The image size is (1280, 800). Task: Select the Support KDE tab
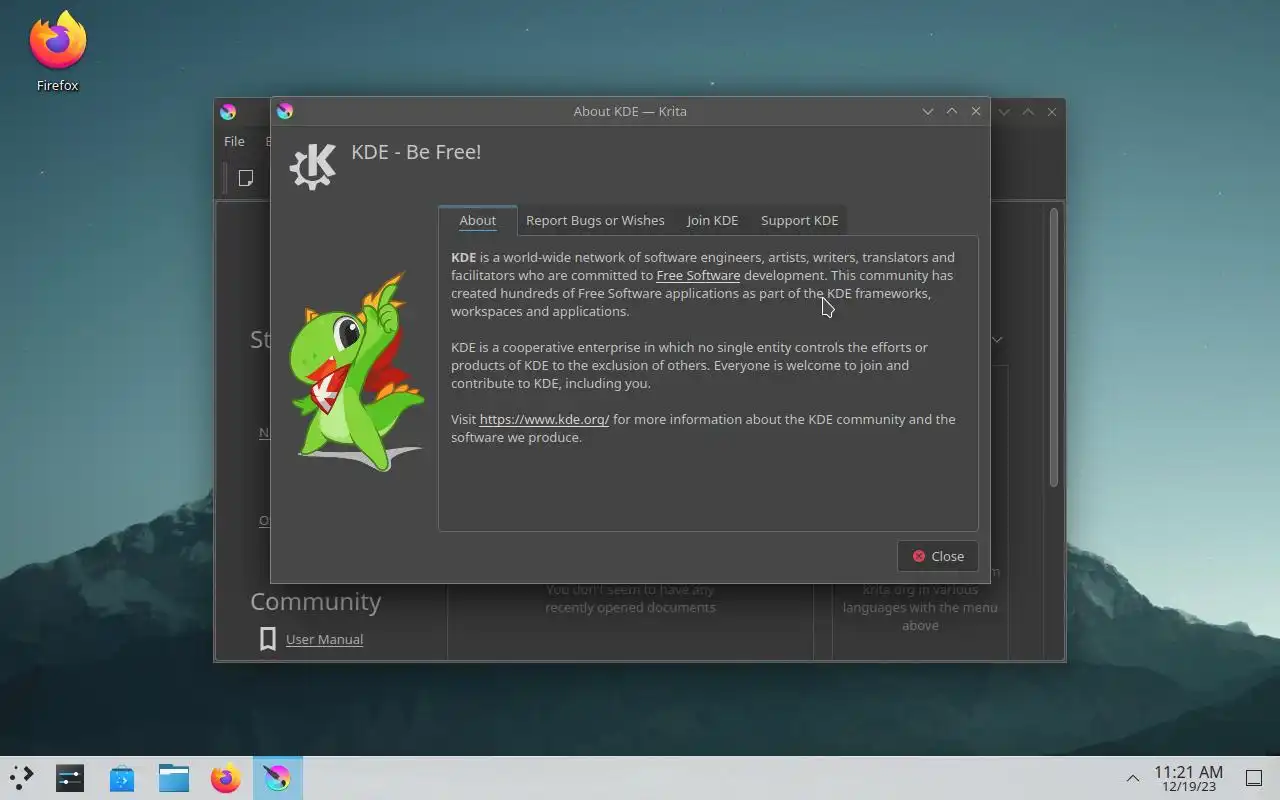[799, 220]
